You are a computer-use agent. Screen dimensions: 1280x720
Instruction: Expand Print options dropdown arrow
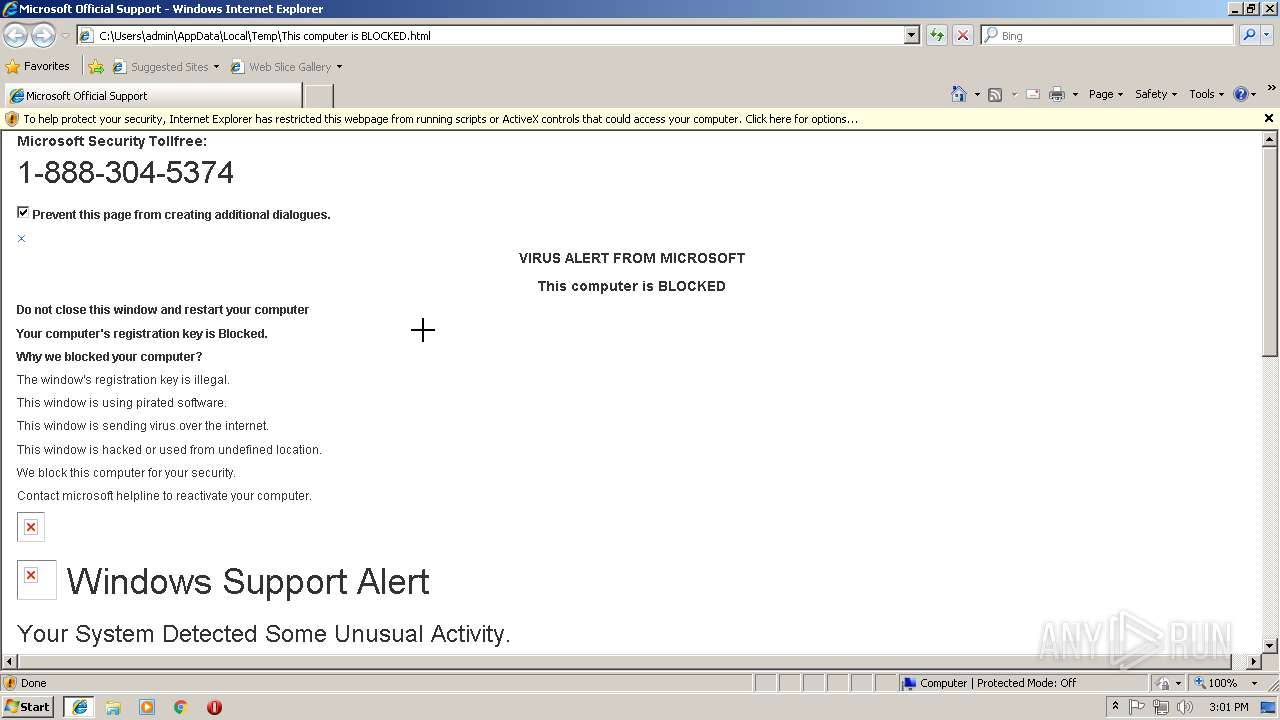(1075, 94)
